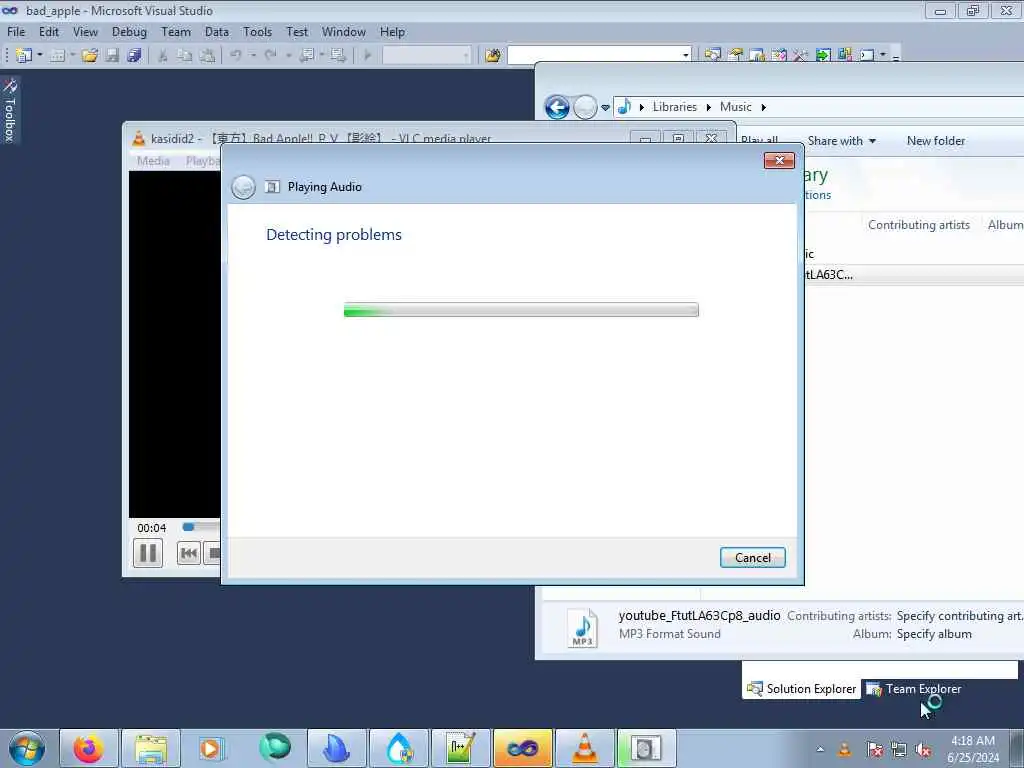1024x768 pixels.
Task: Open the Toolbox side panel
Action: tap(10, 110)
